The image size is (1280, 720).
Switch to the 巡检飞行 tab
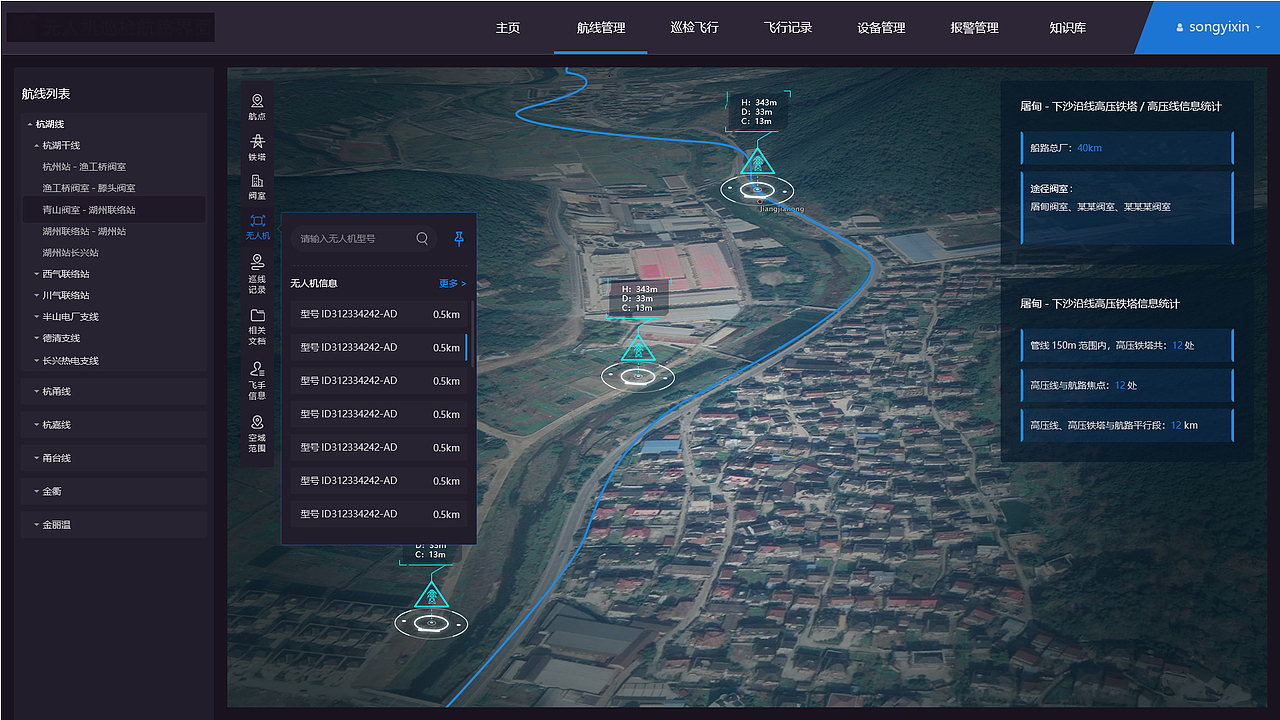pyautogui.click(x=694, y=28)
